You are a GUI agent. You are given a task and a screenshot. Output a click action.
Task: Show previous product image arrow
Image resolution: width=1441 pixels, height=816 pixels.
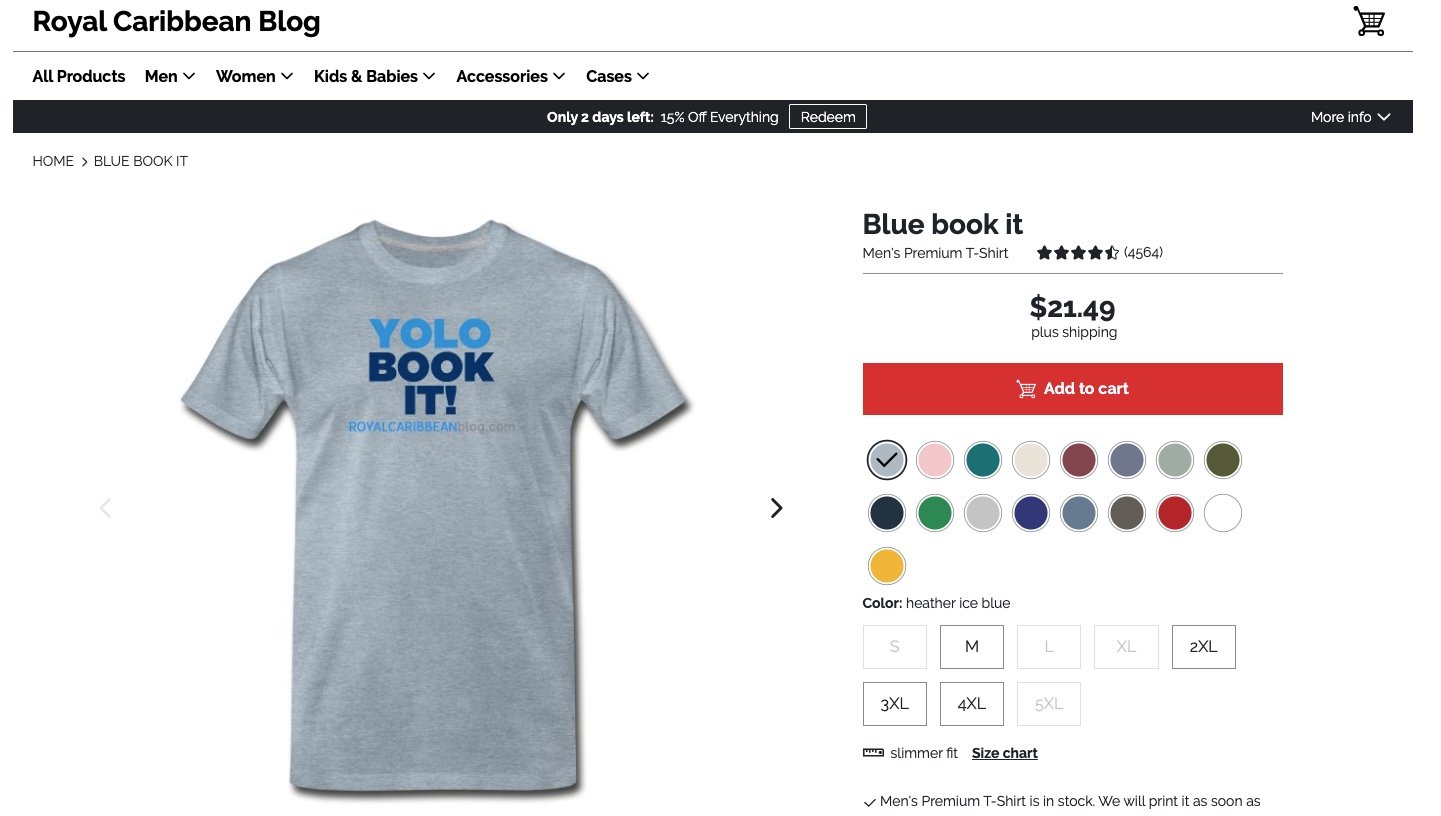coord(105,508)
